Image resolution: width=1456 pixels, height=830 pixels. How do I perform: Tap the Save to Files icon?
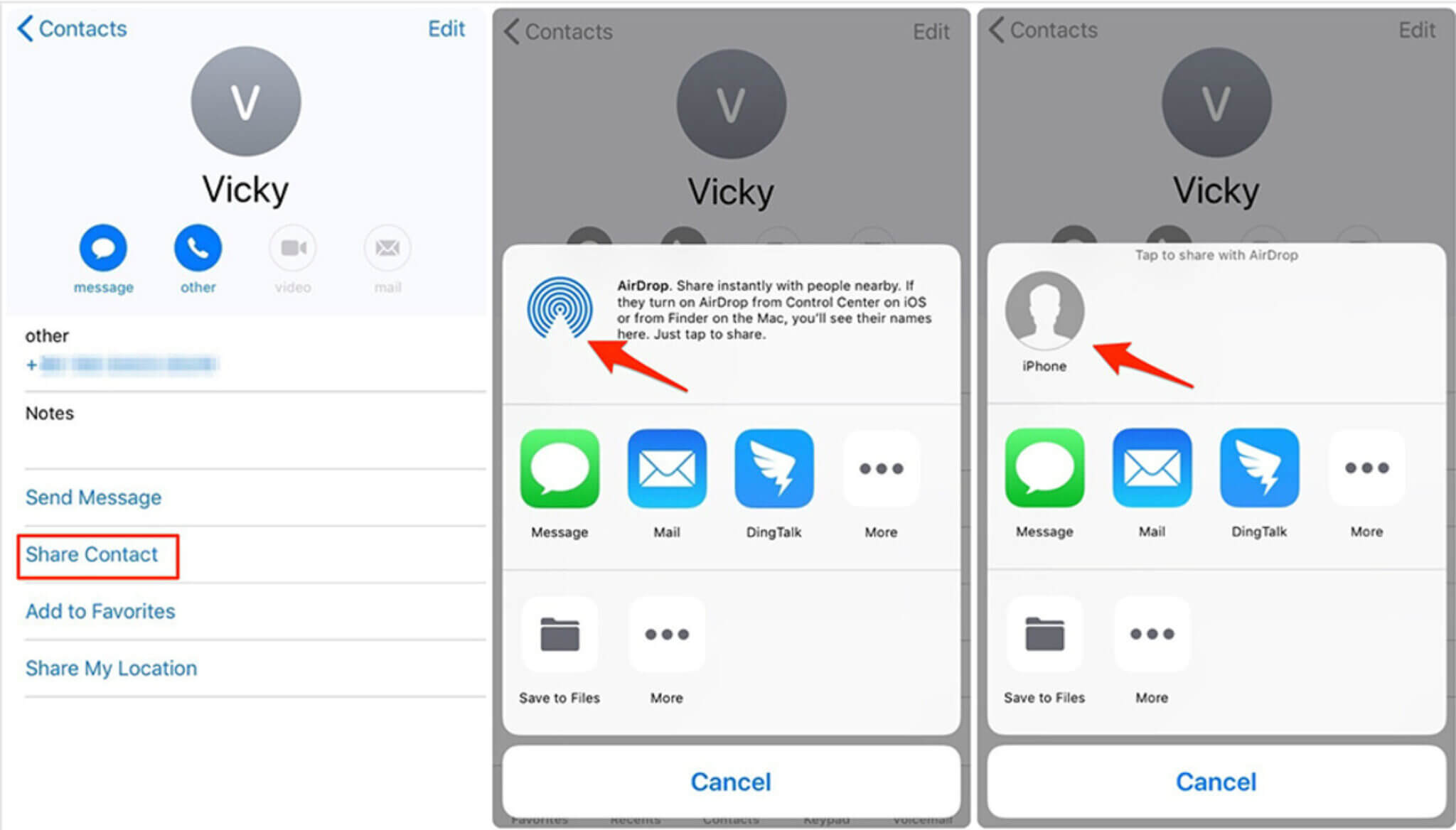(560, 635)
